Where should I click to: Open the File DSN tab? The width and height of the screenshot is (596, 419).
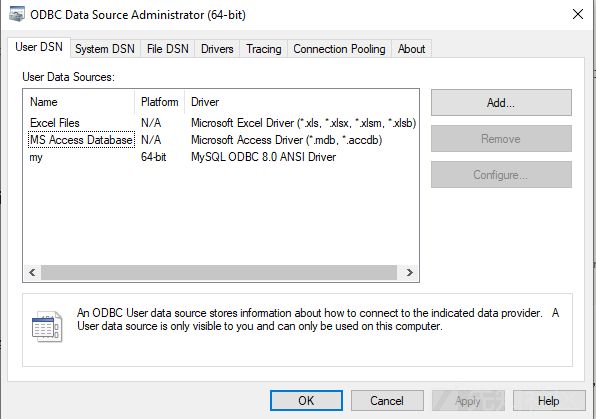(x=168, y=49)
